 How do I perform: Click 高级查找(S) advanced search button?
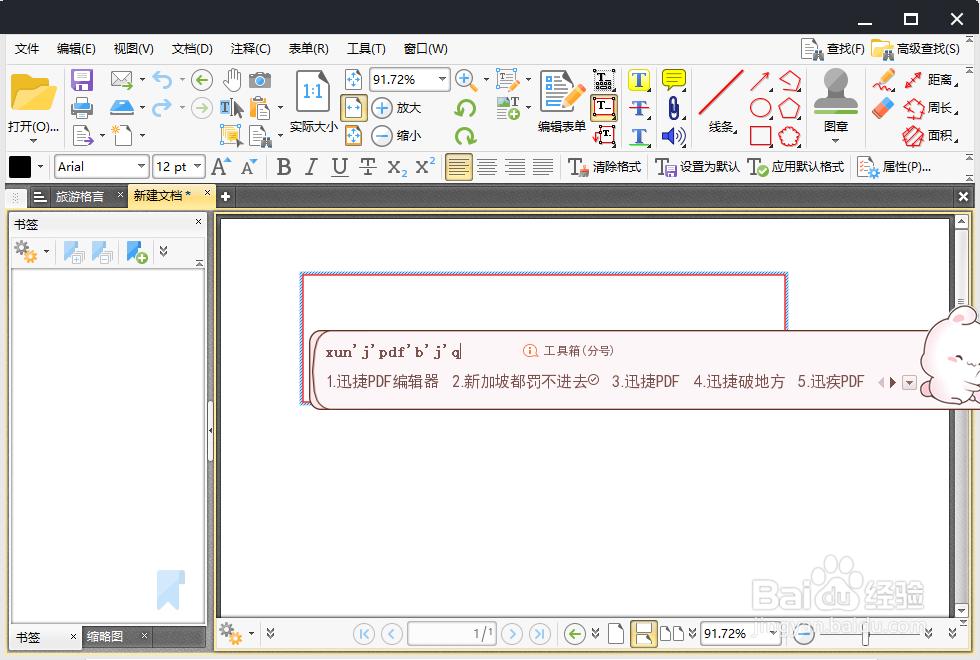pos(916,49)
